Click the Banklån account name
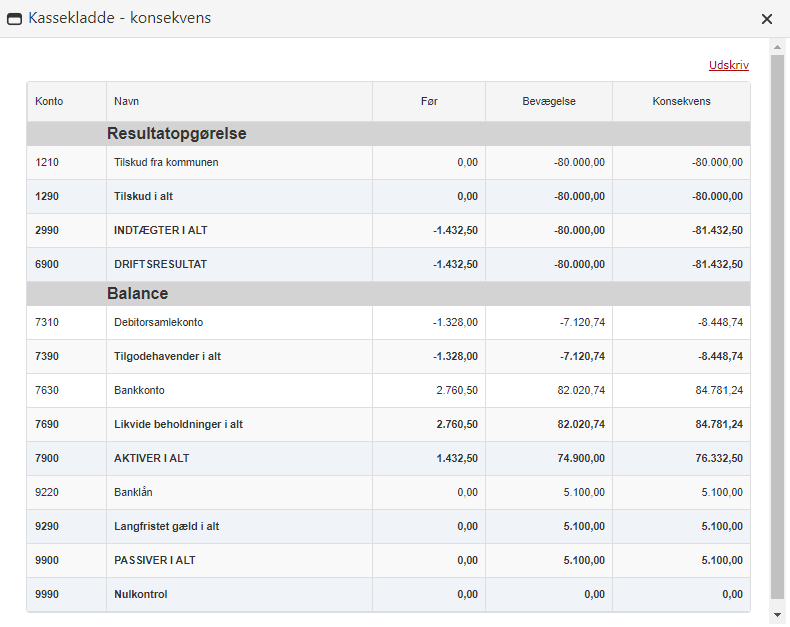790x627 pixels. [x=133, y=492]
